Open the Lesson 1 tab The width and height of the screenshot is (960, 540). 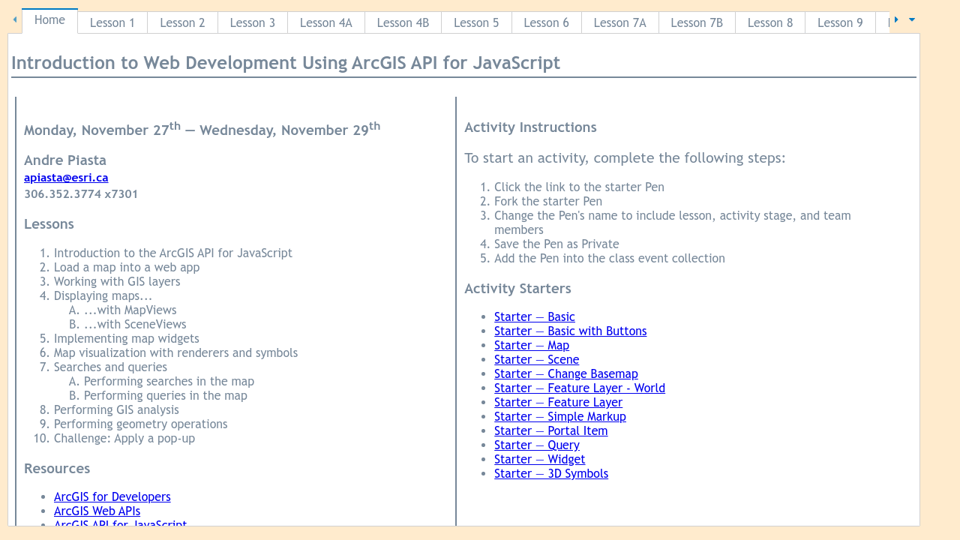pyautogui.click(x=112, y=22)
